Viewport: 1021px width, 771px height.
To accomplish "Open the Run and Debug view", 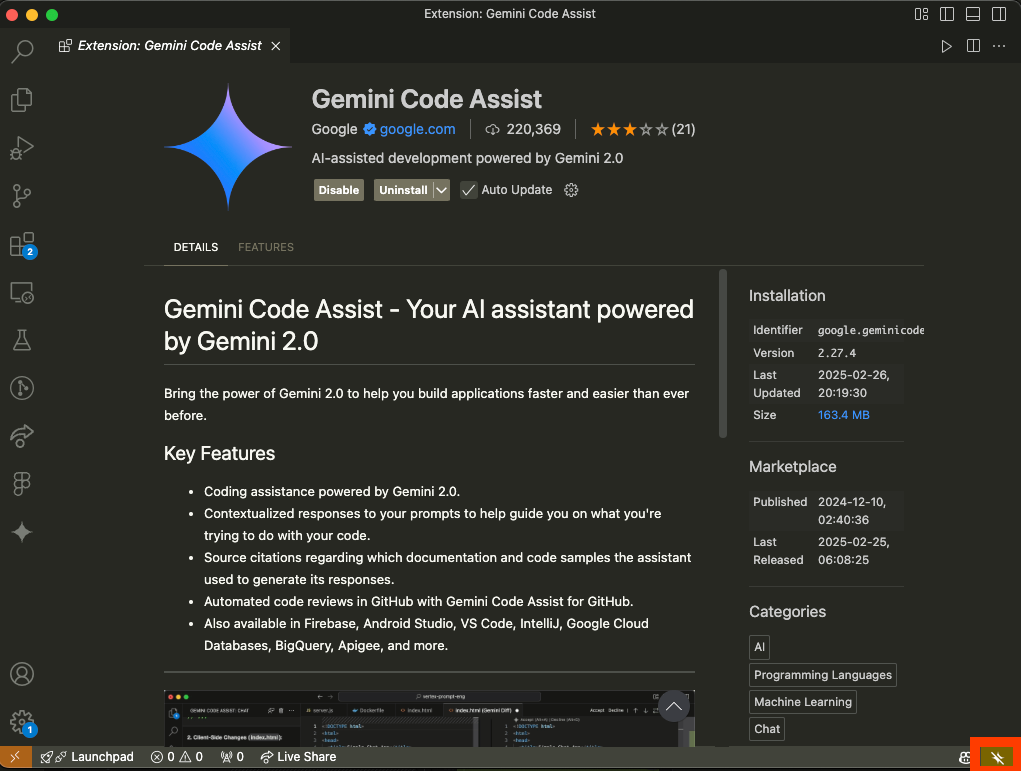I will click(x=22, y=148).
